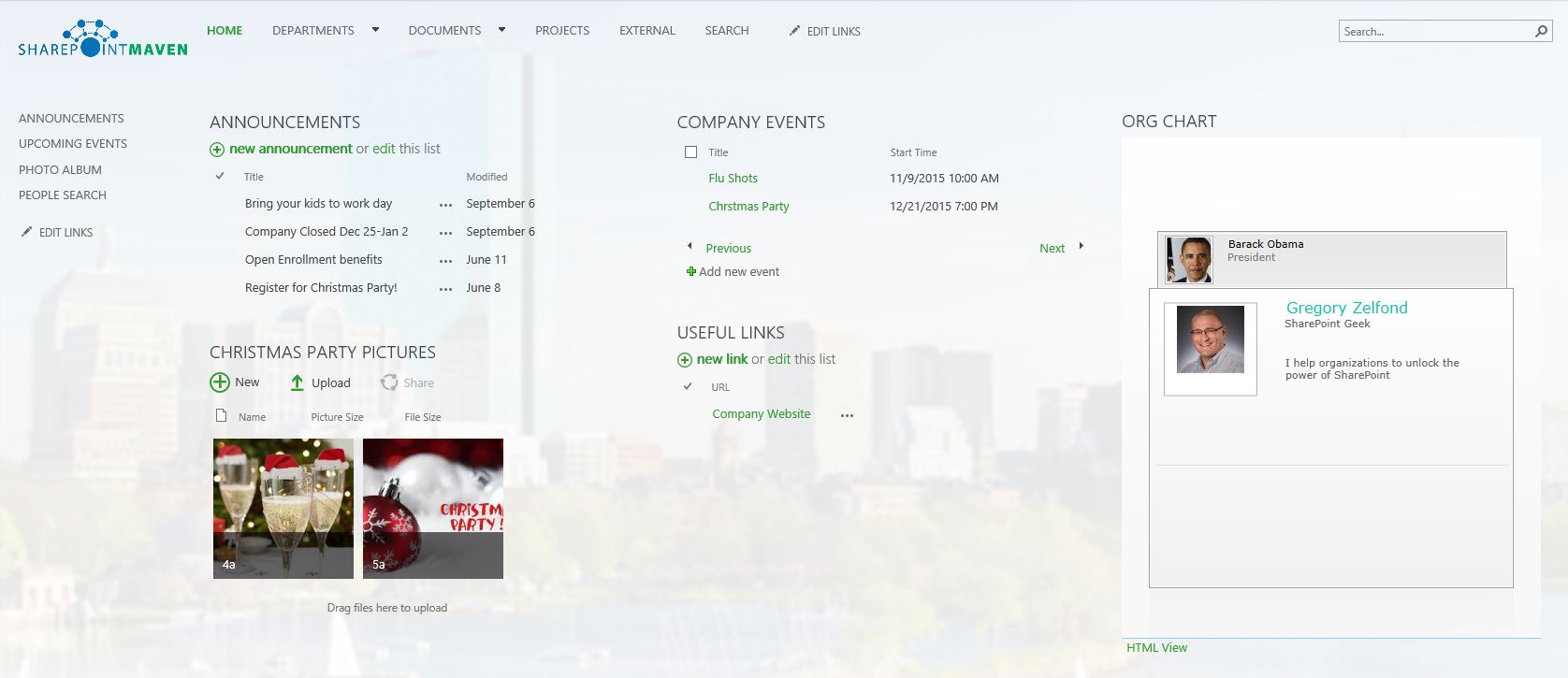Open the SEARCH navigation item
Viewport: 1568px width, 678px height.
727,31
